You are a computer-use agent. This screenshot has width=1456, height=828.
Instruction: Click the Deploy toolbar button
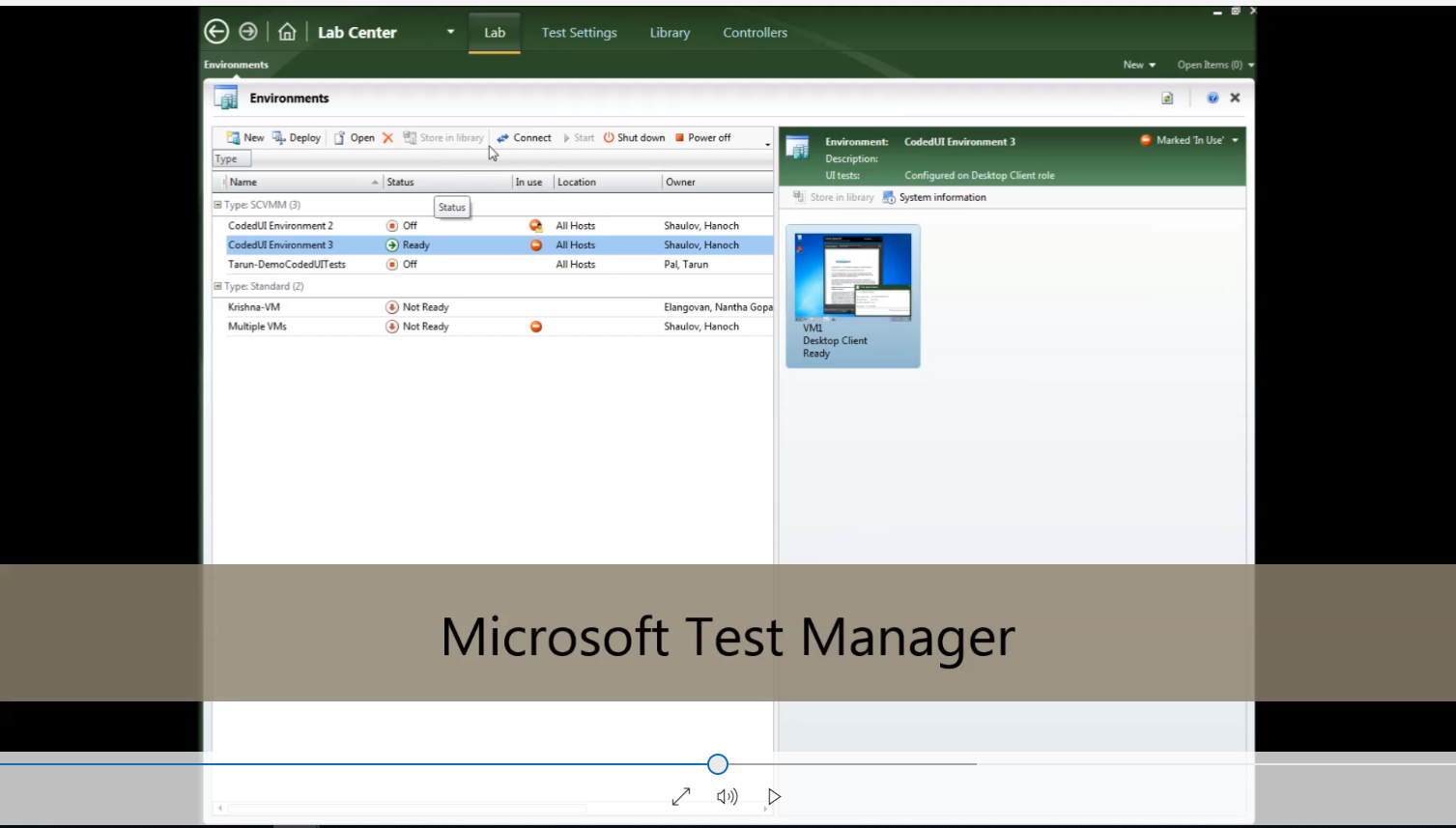point(297,138)
